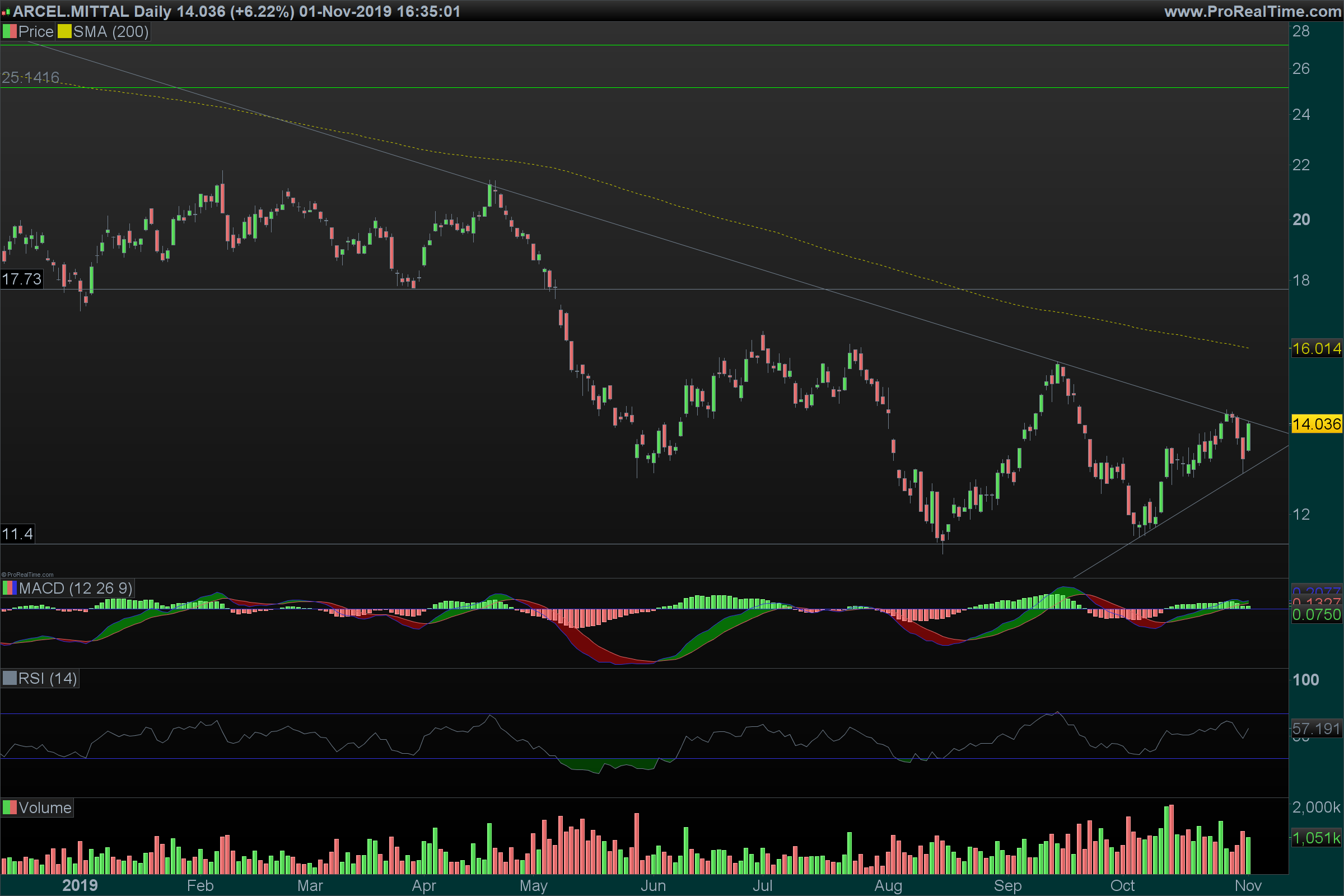Click the 17.73 horizontal level label
This screenshot has width=1344, height=896.
[22, 279]
